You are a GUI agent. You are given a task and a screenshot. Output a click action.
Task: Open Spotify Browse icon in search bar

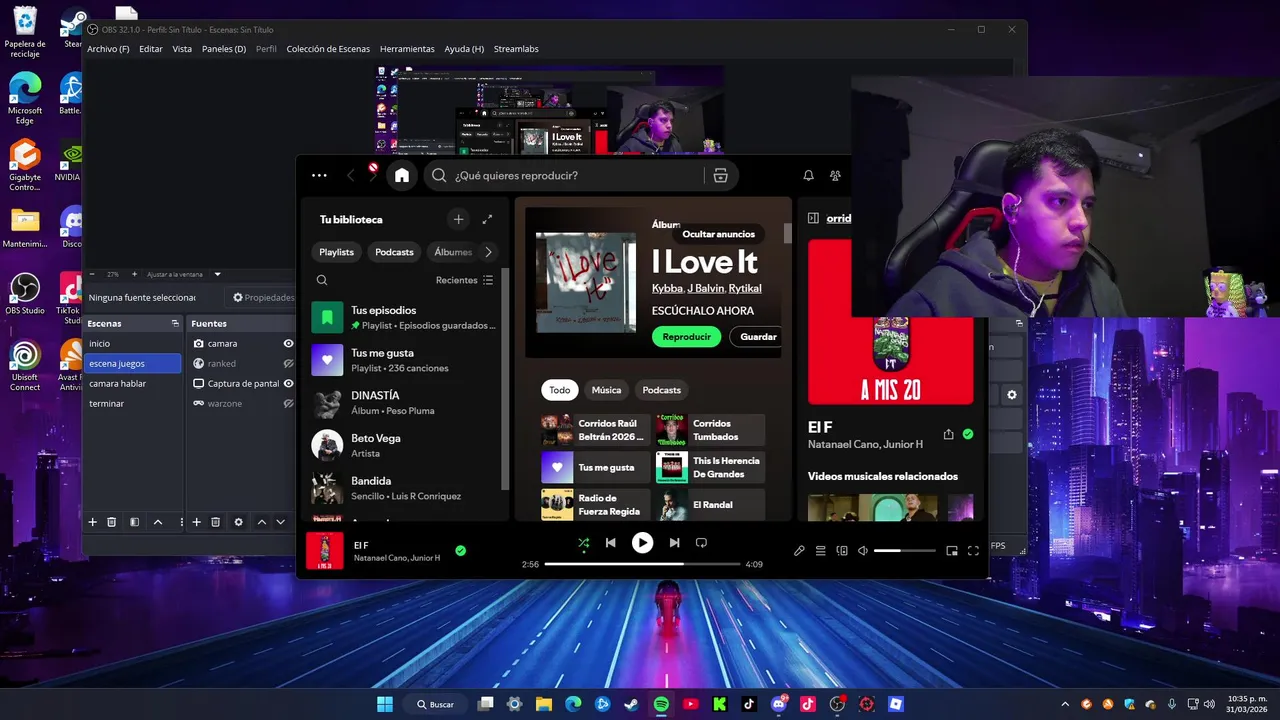(720, 175)
